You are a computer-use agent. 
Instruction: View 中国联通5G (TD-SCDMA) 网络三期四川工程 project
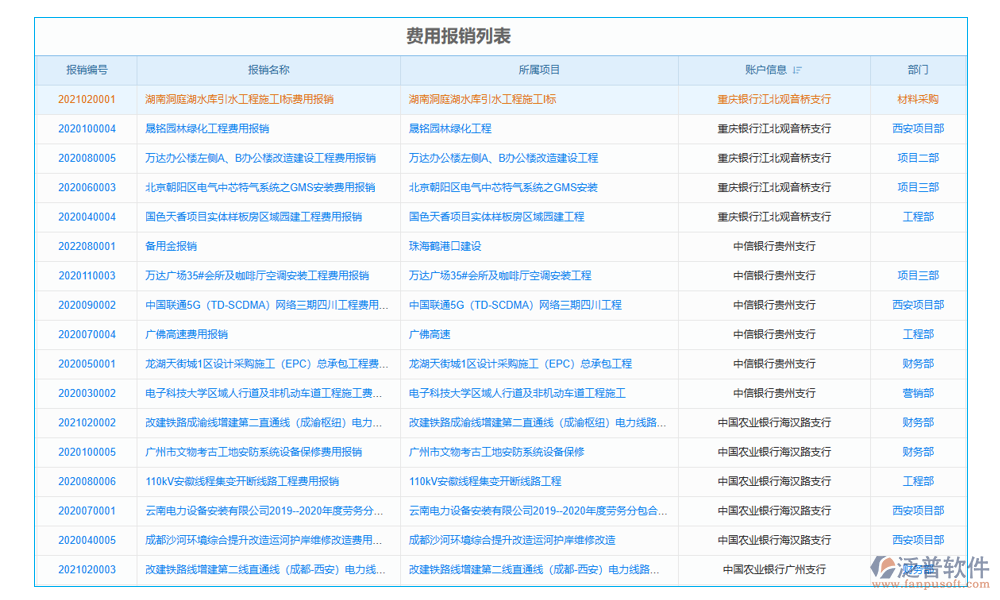[x=517, y=305]
